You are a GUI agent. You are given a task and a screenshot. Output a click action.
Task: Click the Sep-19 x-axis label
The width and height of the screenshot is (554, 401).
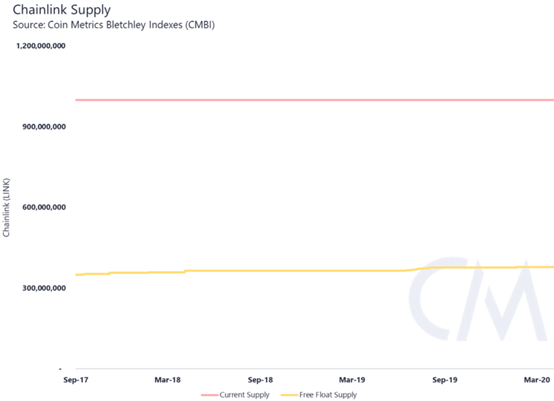445,380
